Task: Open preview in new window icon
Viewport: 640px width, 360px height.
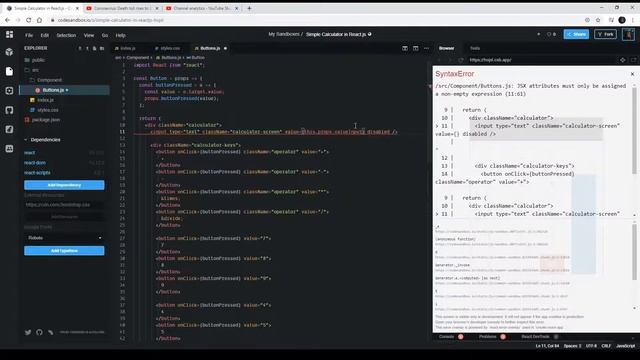Action: tap(633, 60)
